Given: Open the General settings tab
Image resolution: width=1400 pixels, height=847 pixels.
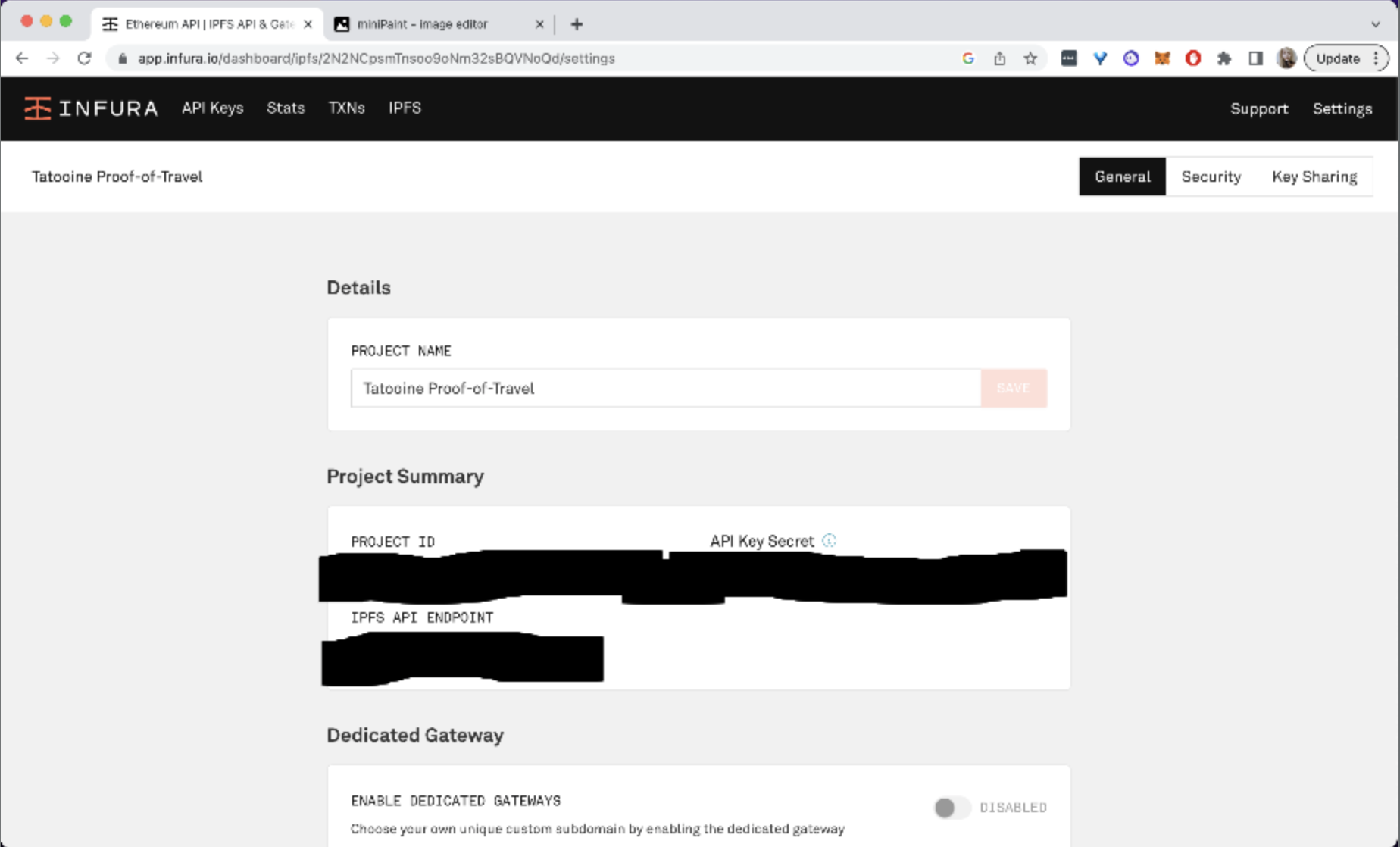Looking at the screenshot, I should (1122, 177).
